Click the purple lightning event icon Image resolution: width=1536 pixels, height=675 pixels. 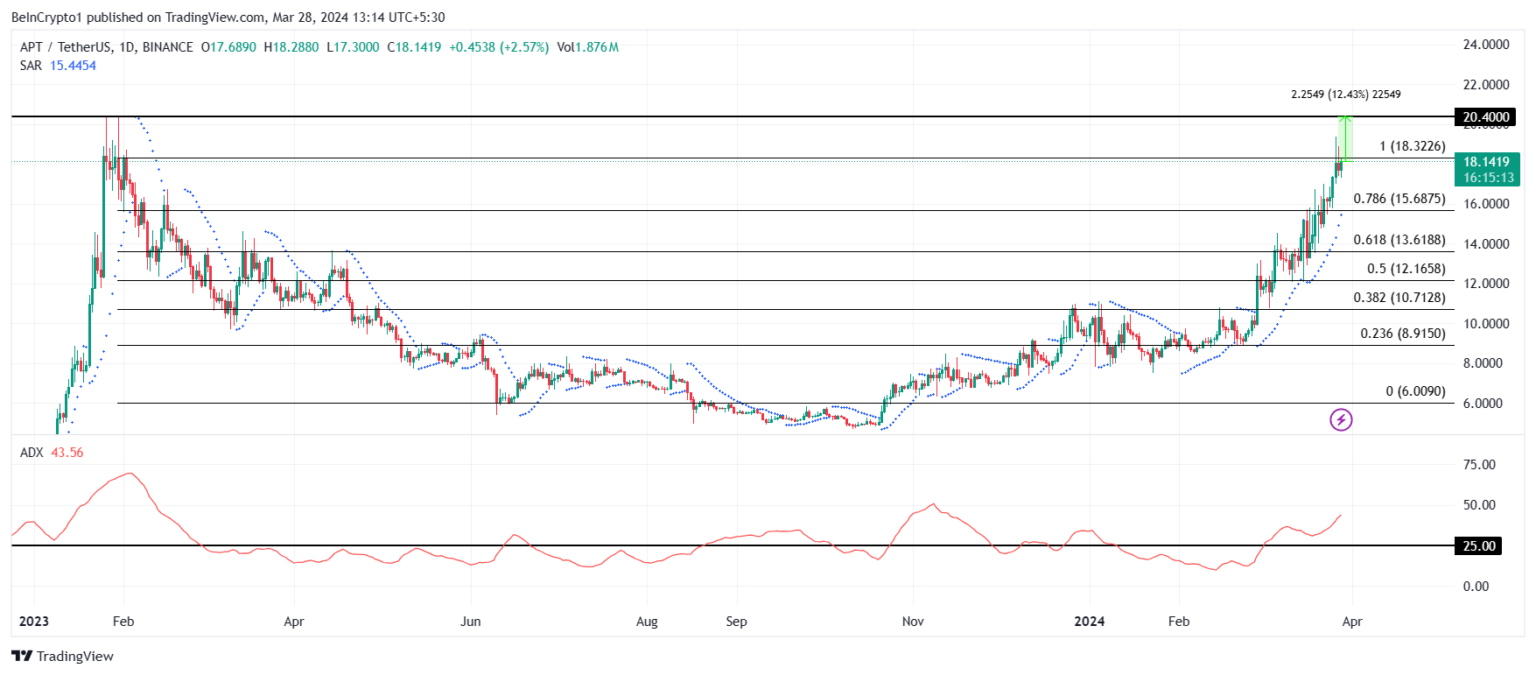coord(1341,420)
